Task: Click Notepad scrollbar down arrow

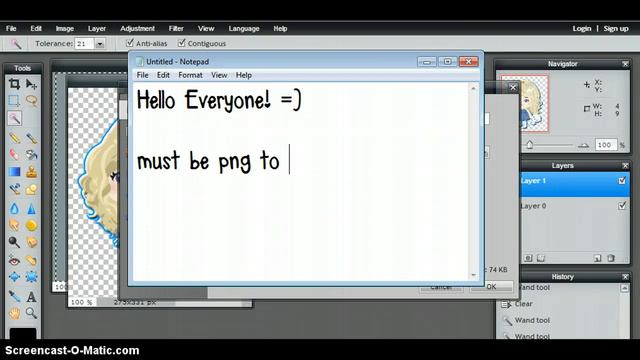Action: [473, 275]
